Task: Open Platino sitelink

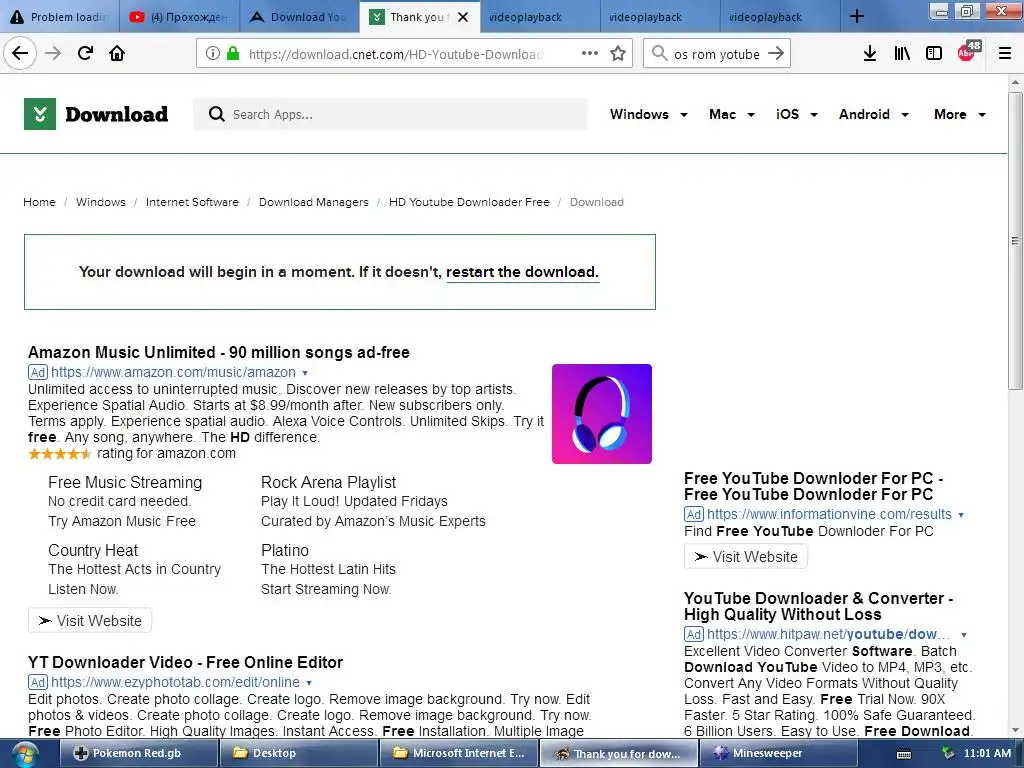Action: [x=285, y=550]
